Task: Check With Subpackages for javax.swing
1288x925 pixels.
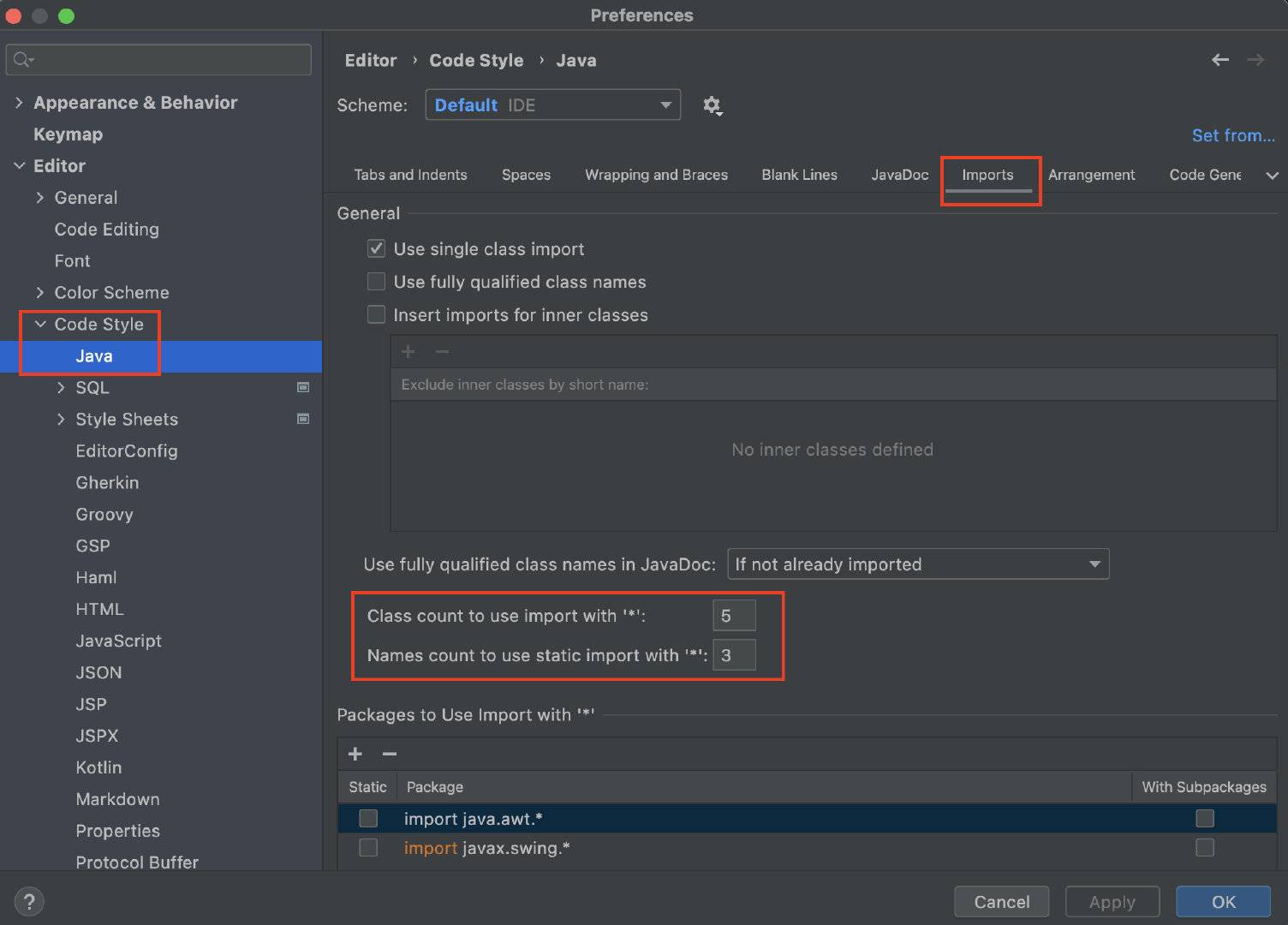Action: pos(1205,848)
